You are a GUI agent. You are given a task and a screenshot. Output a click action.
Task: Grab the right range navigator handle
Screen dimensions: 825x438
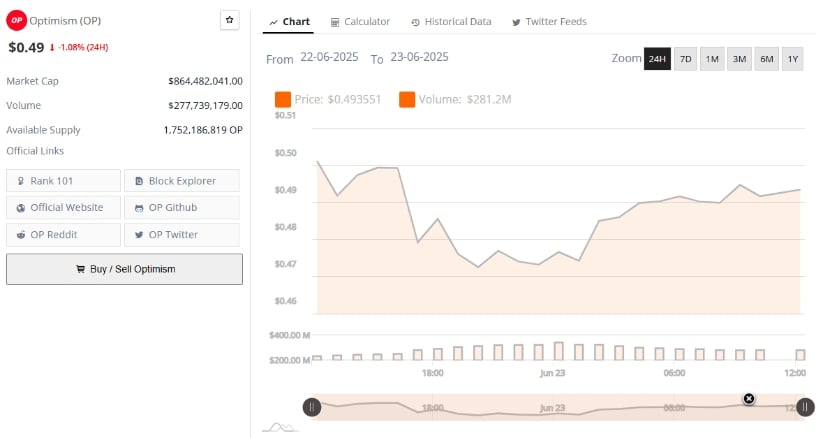[x=805, y=407]
